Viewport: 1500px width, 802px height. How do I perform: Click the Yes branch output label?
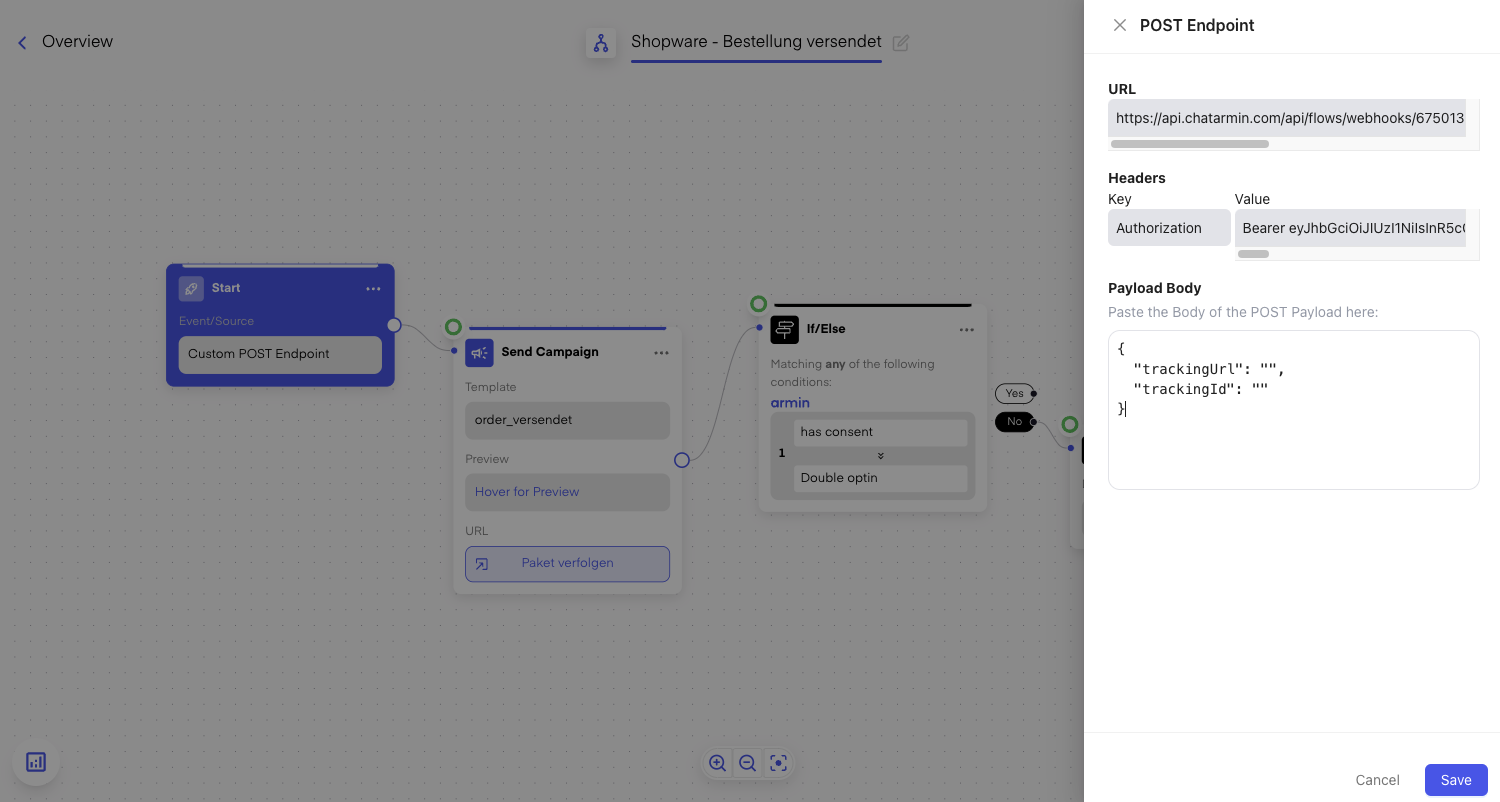point(1014,393)
